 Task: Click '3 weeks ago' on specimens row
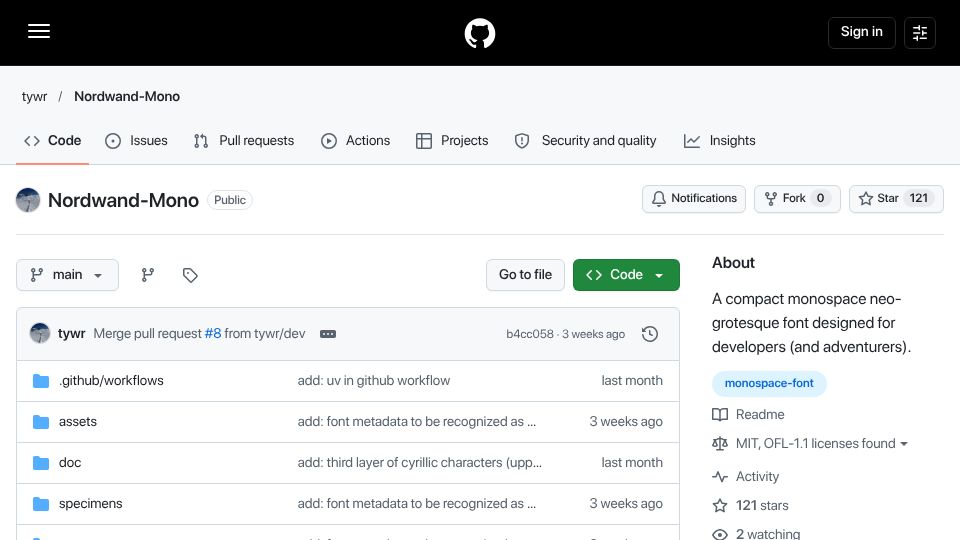click(626, 504)
